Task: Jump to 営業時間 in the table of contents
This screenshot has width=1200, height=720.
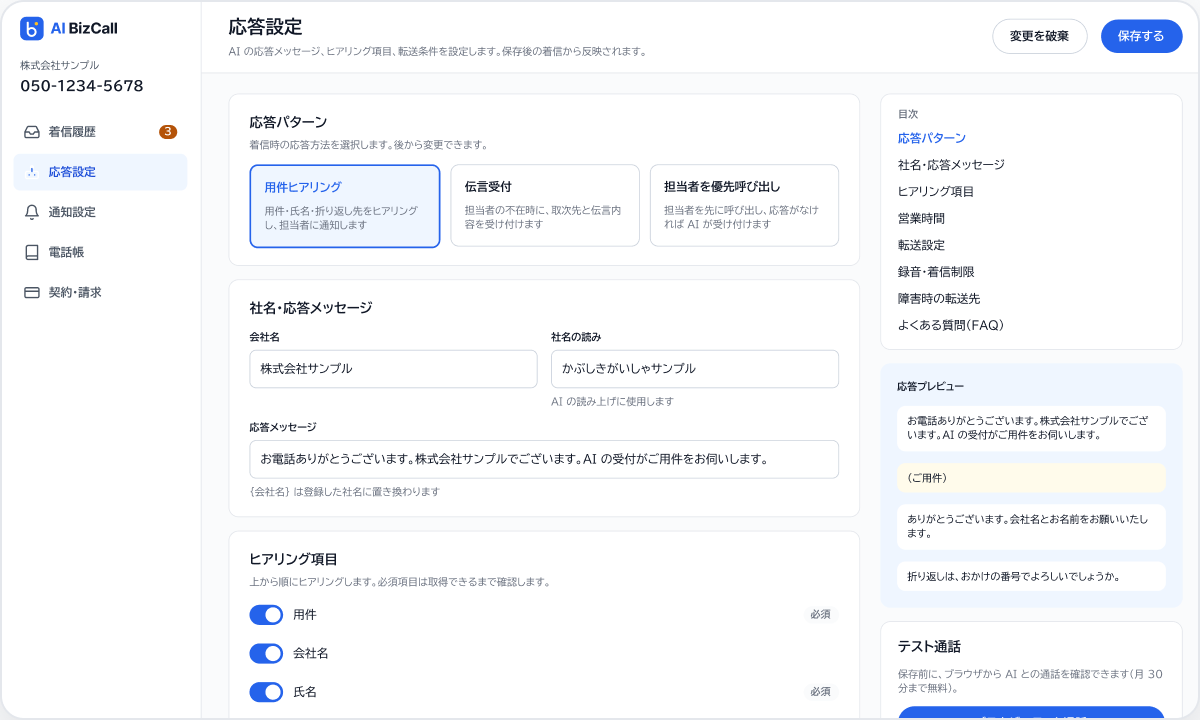Action: [x=921, y=218]
